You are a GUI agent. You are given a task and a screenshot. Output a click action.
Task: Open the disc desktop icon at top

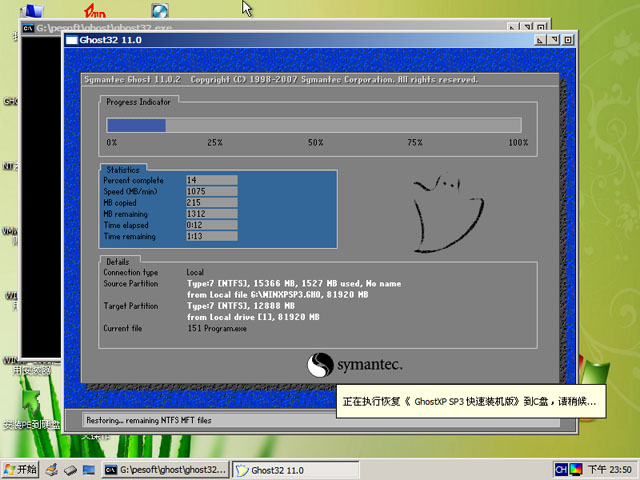[x=160, y=11]
